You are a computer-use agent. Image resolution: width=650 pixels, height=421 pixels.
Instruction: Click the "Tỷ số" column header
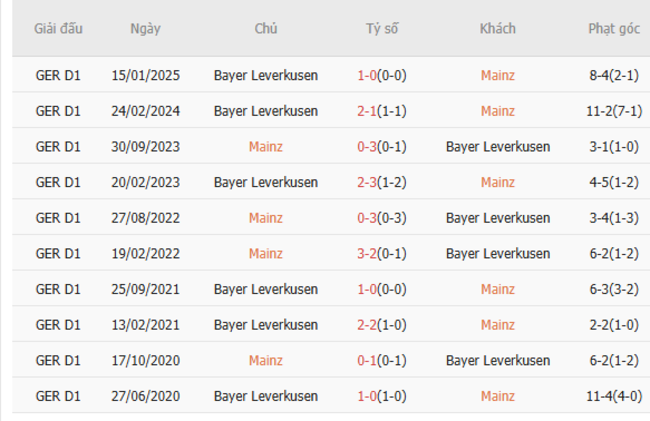381,28
